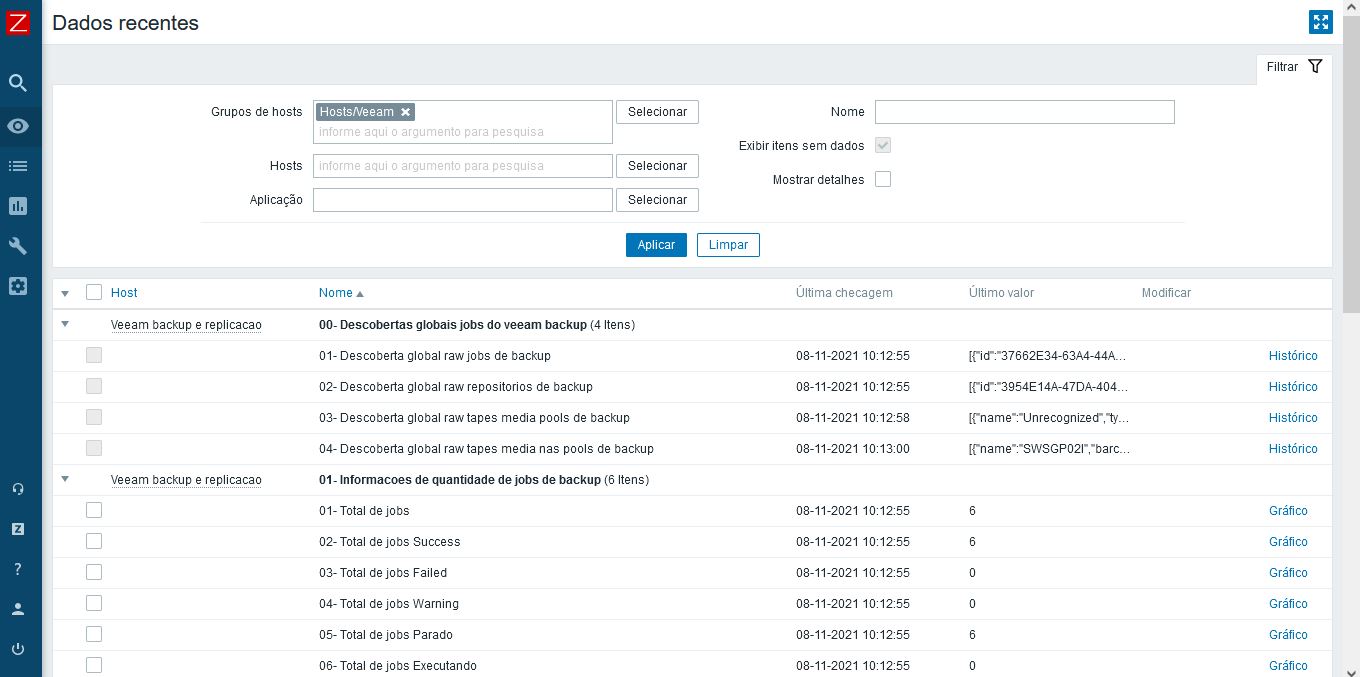The width and height of the screenshot is (1360, 677).
Task: Open the Configuration wrench icon menu
Action: tap(18, 246)
